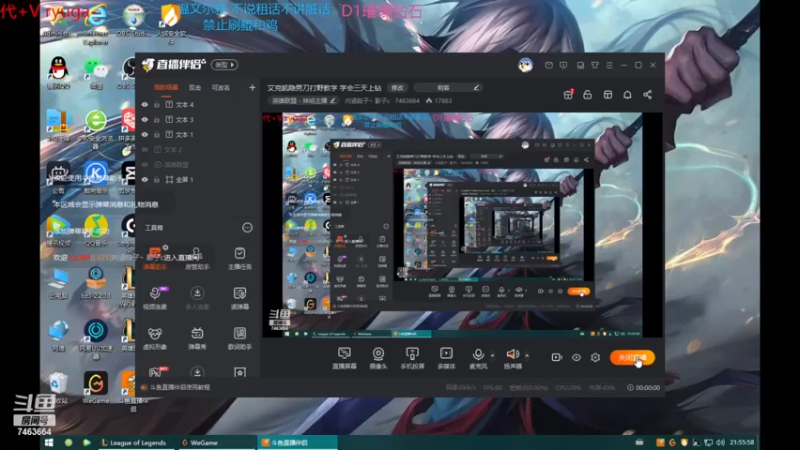The image size is (800, 450).
Task: Click the orange 关闭直播 button
Action: pos(632,358)
